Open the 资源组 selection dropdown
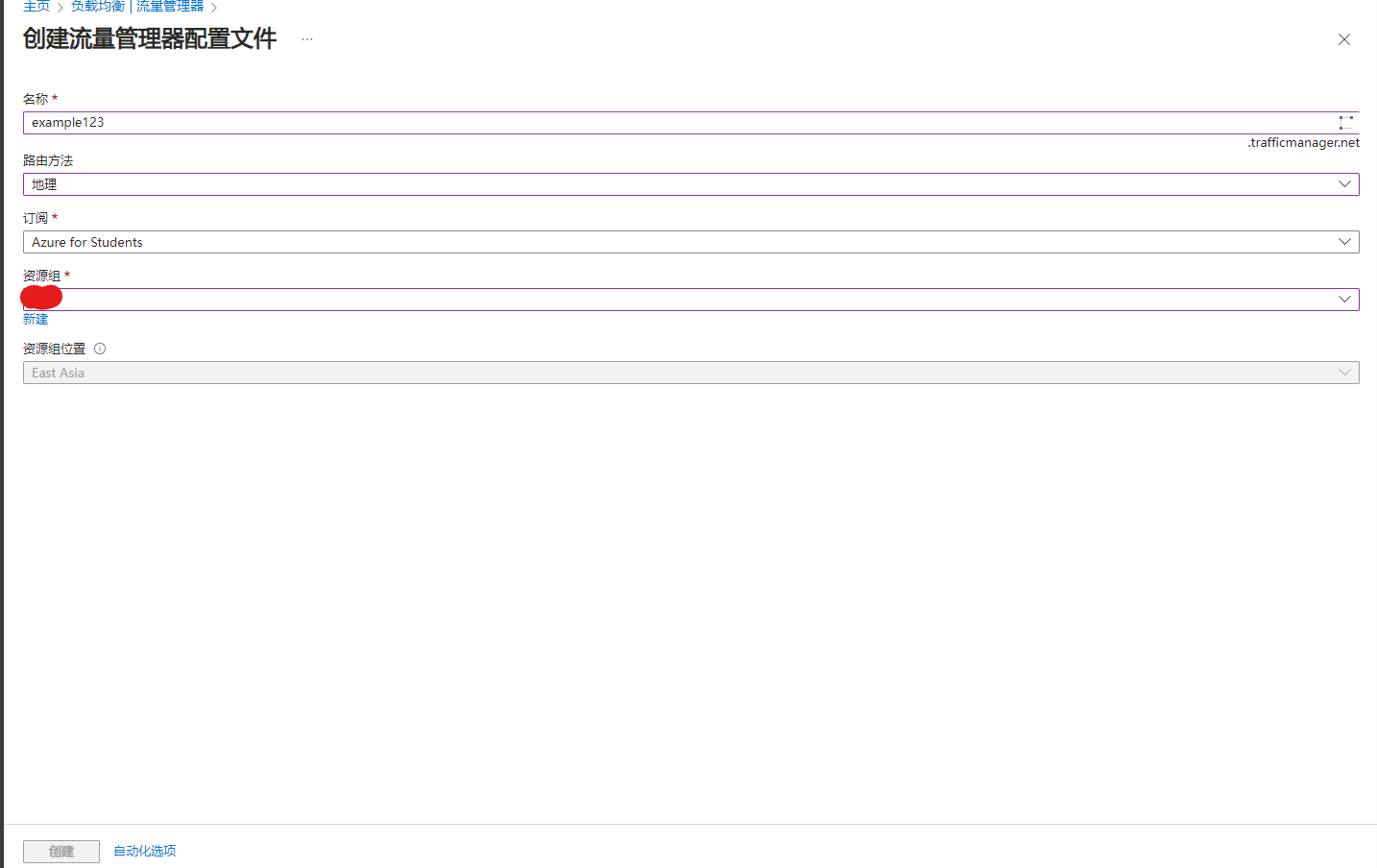 coord(690,300)
